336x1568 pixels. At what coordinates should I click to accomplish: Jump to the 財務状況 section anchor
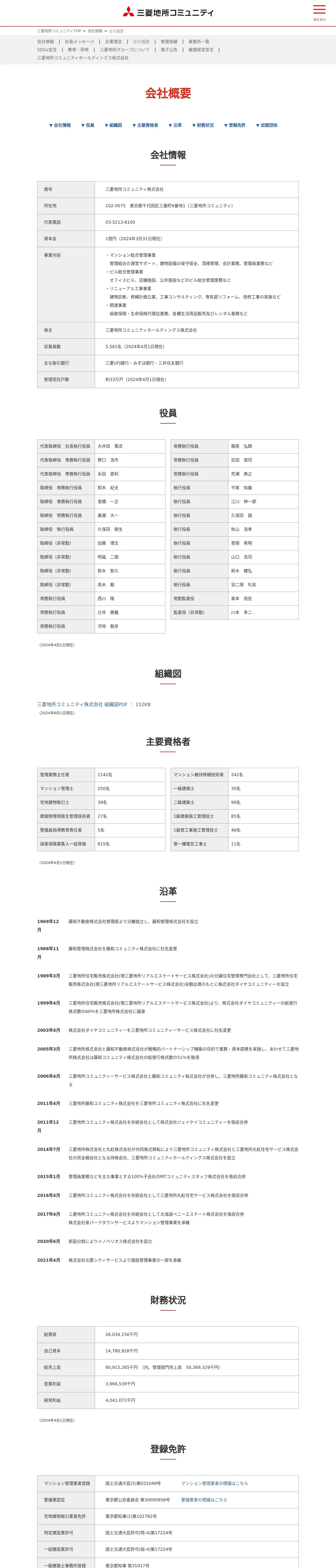point(203,125)
